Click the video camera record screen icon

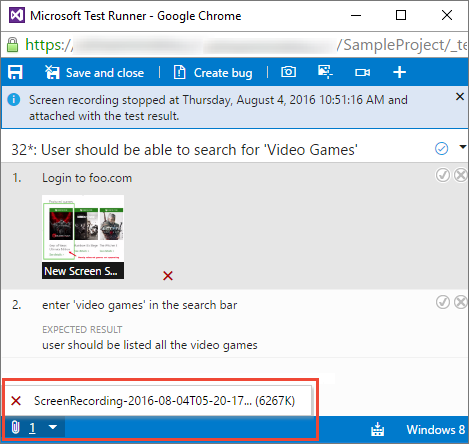pyautogui.click(x=362, y=72)
